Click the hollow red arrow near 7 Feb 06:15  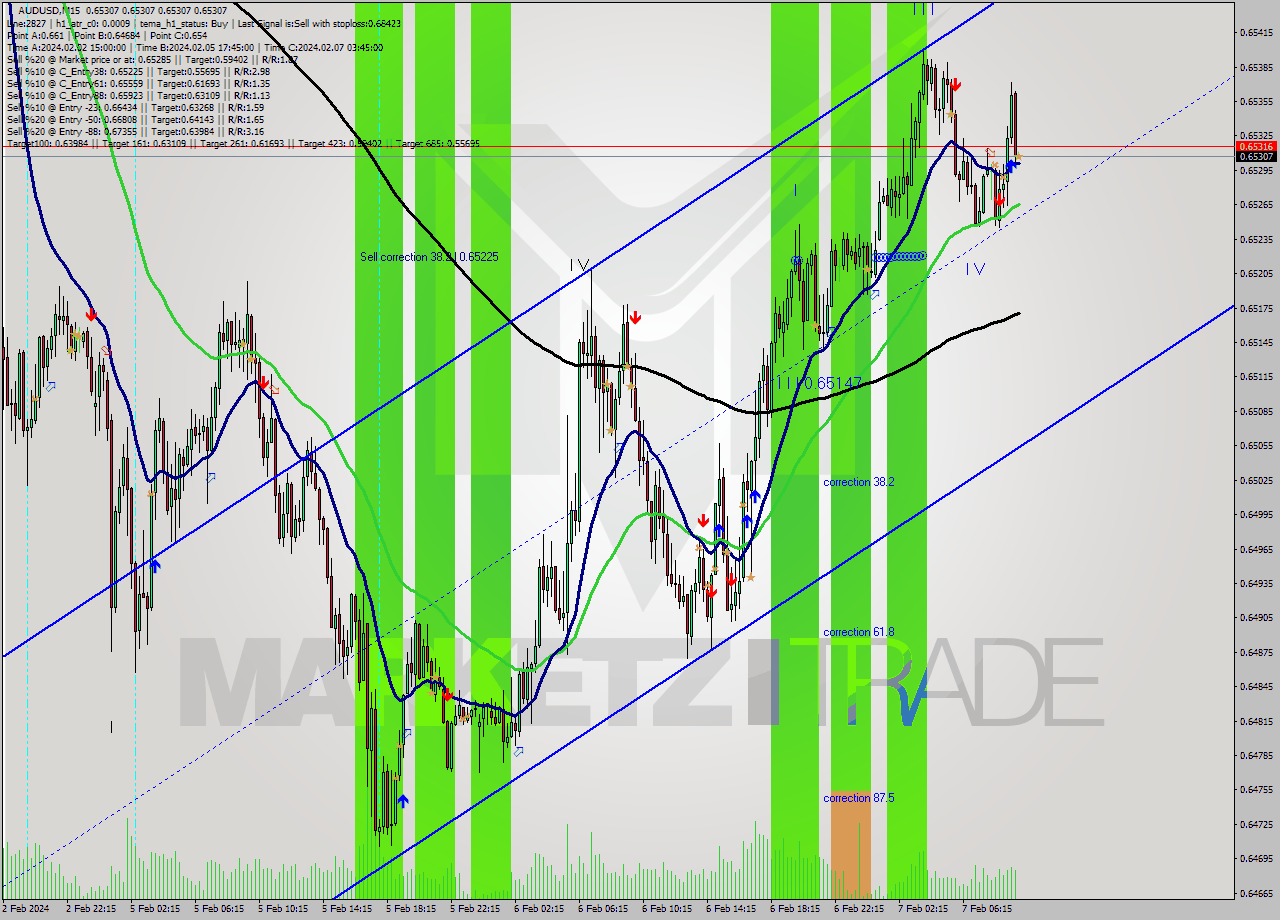tap(990, 152)
